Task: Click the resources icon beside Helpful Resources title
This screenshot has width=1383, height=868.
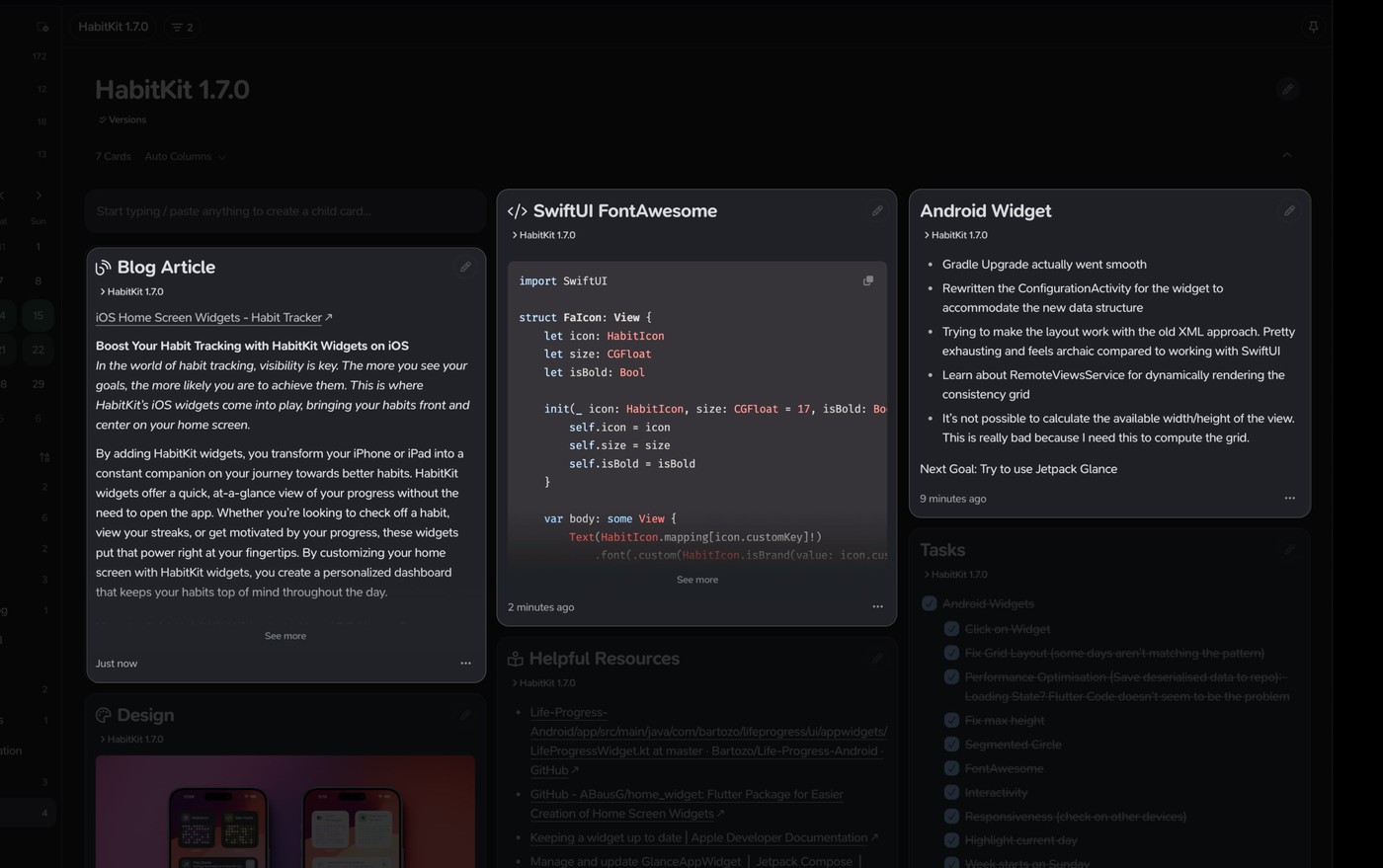Action: 516,659
